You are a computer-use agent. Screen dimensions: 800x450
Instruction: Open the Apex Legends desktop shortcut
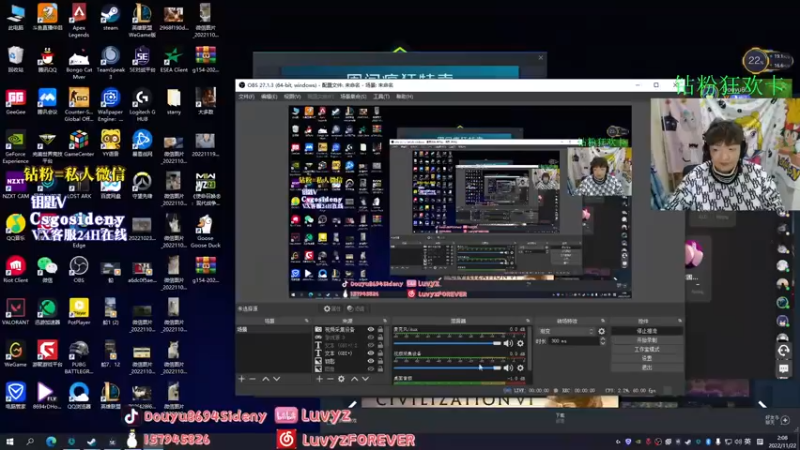79,19
